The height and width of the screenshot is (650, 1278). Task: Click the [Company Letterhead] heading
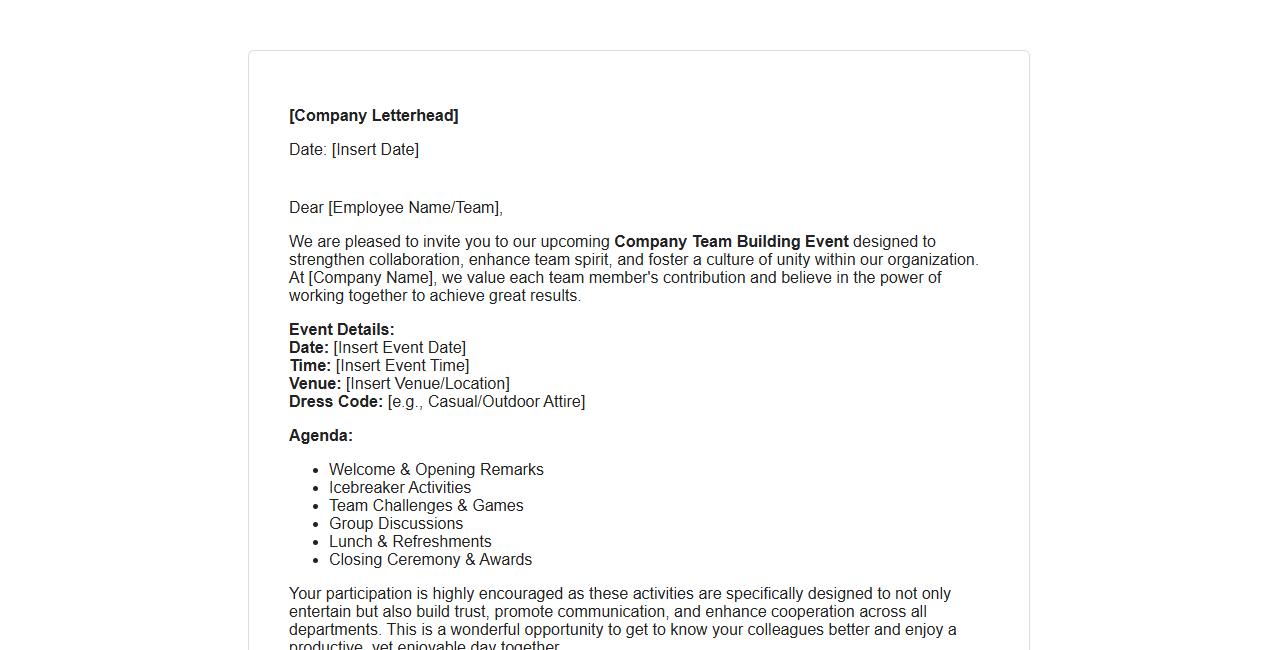(x=373, y=116)
